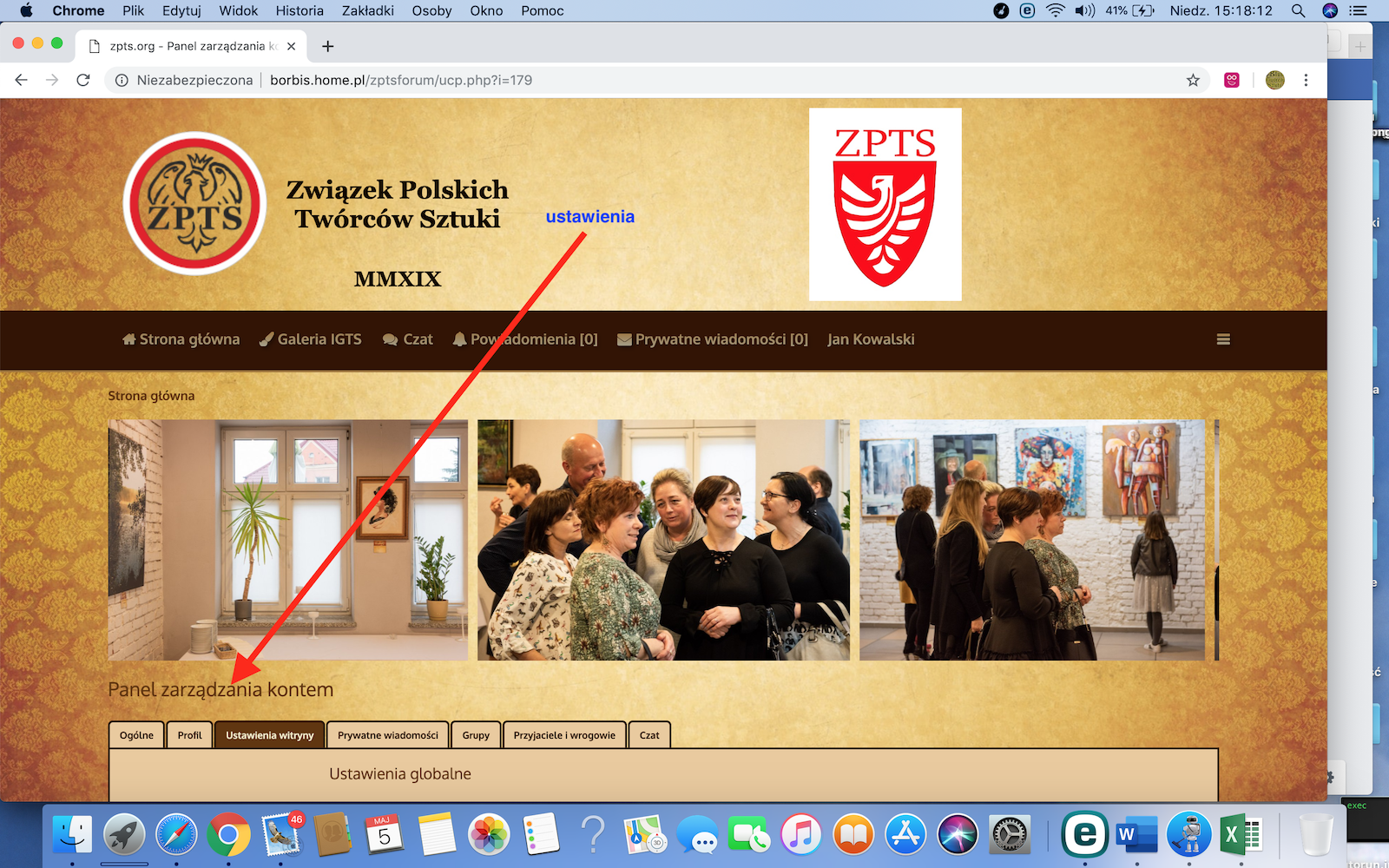Viewport: 1389px width, 868px height.
Task: Go to Strona główna in the navbar
Action: point(181,339)
